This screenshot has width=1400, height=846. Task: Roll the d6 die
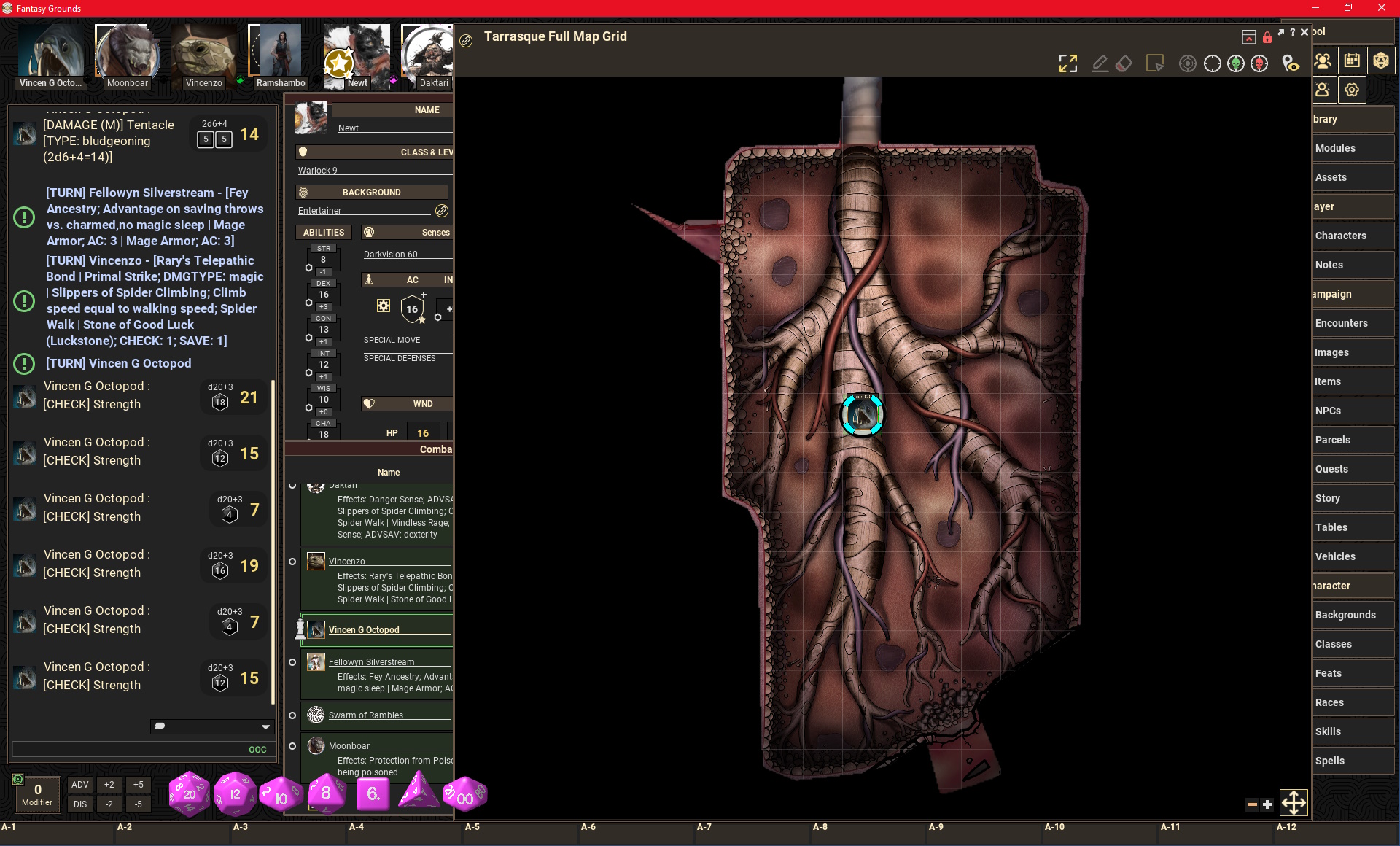pos(373,793)
